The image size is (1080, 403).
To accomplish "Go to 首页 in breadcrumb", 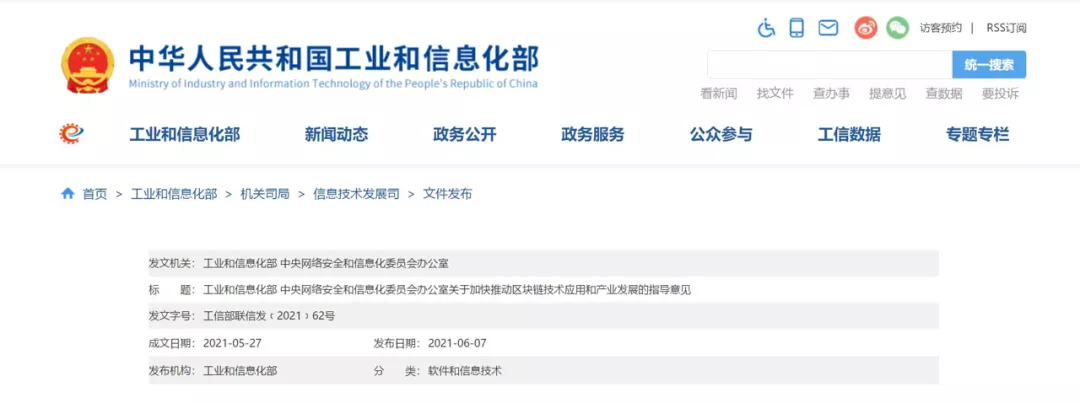I will [95, 194].
